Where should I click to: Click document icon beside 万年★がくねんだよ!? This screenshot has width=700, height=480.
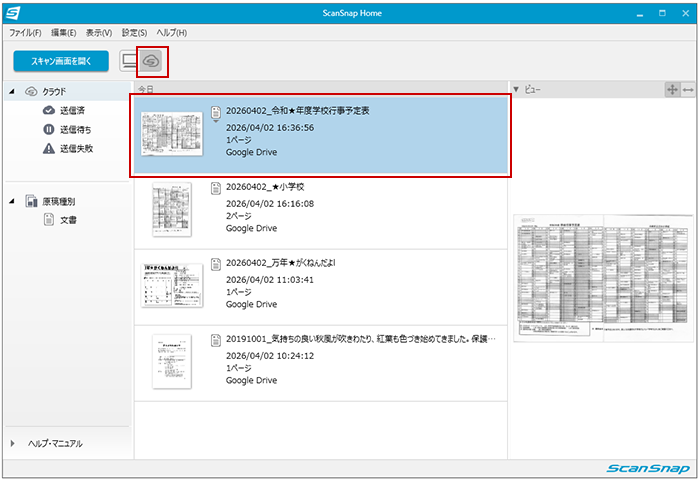(x=216, y=264)
